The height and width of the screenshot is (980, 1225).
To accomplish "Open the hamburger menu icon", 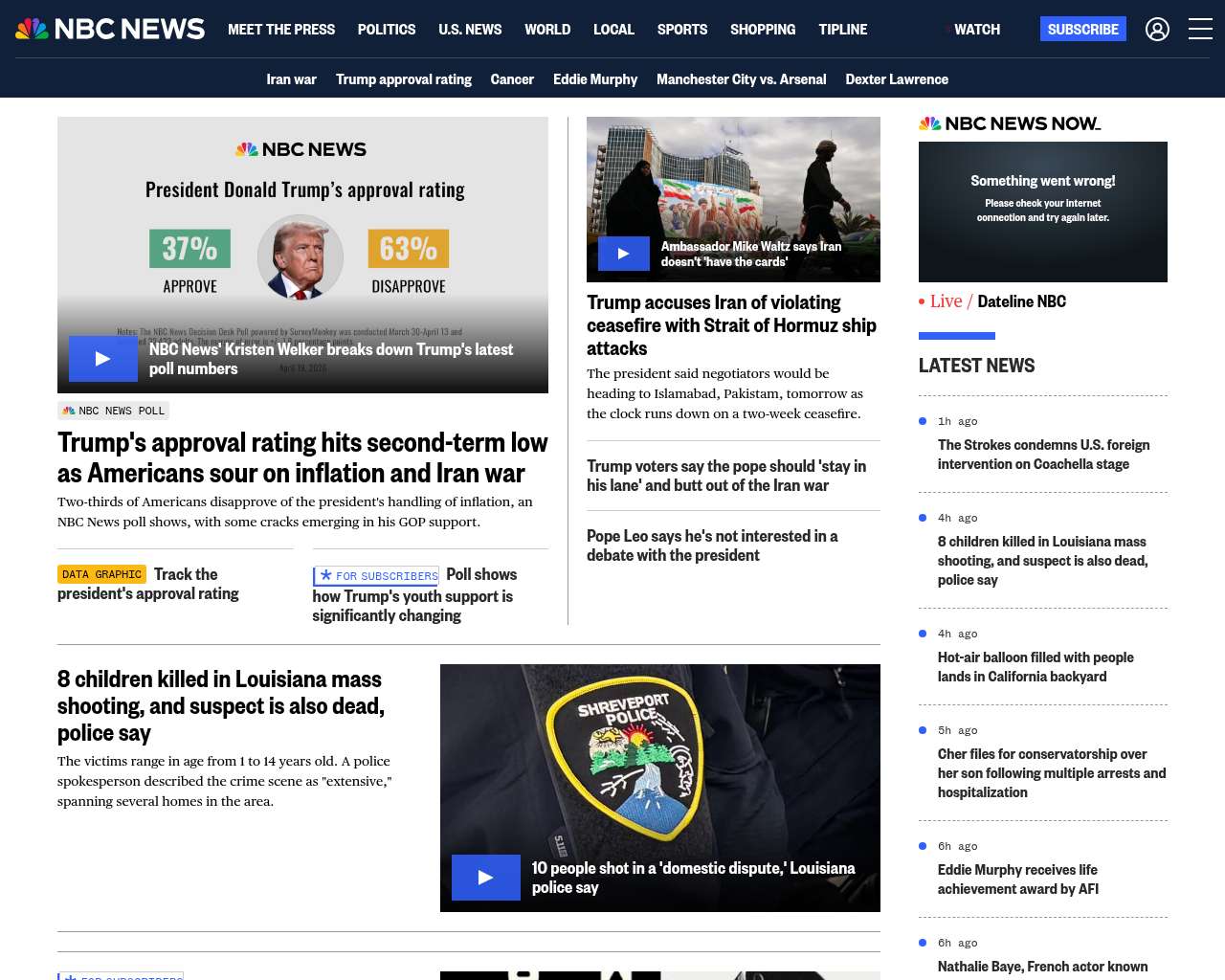I will (1200, 29).
